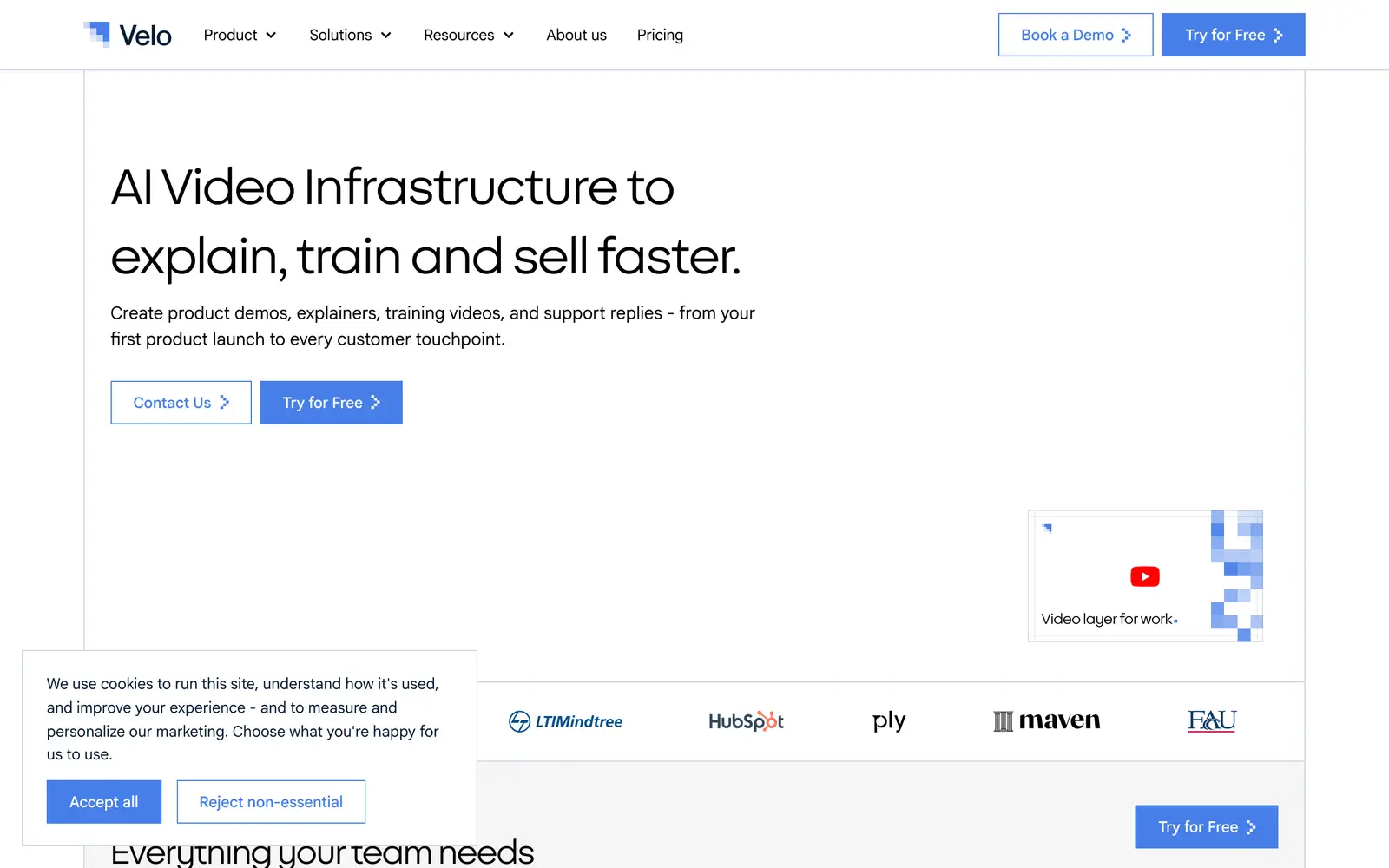Screen dimensions: 1389x868
Task: Play the YouTube video thumbnail
Action: coord(1145,576)
